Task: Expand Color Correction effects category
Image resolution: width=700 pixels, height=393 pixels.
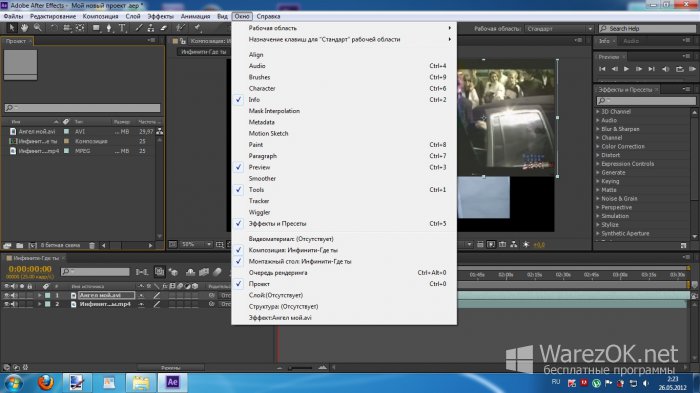Action: click(598, 146)
